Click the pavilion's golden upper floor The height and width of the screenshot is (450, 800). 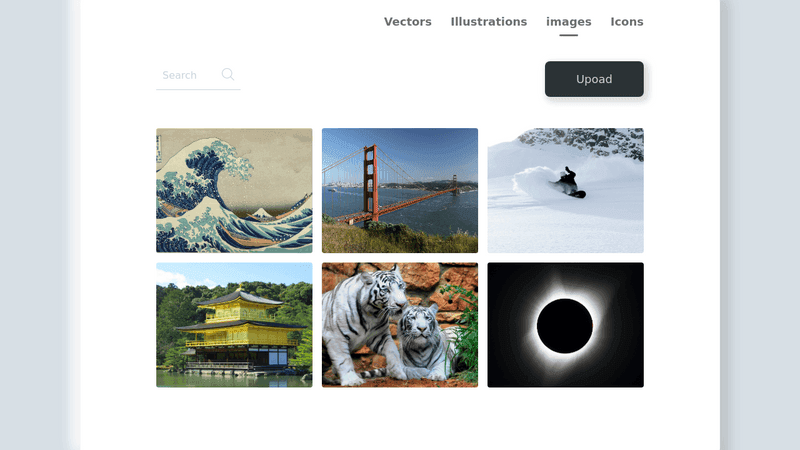(x=236, y=313)
